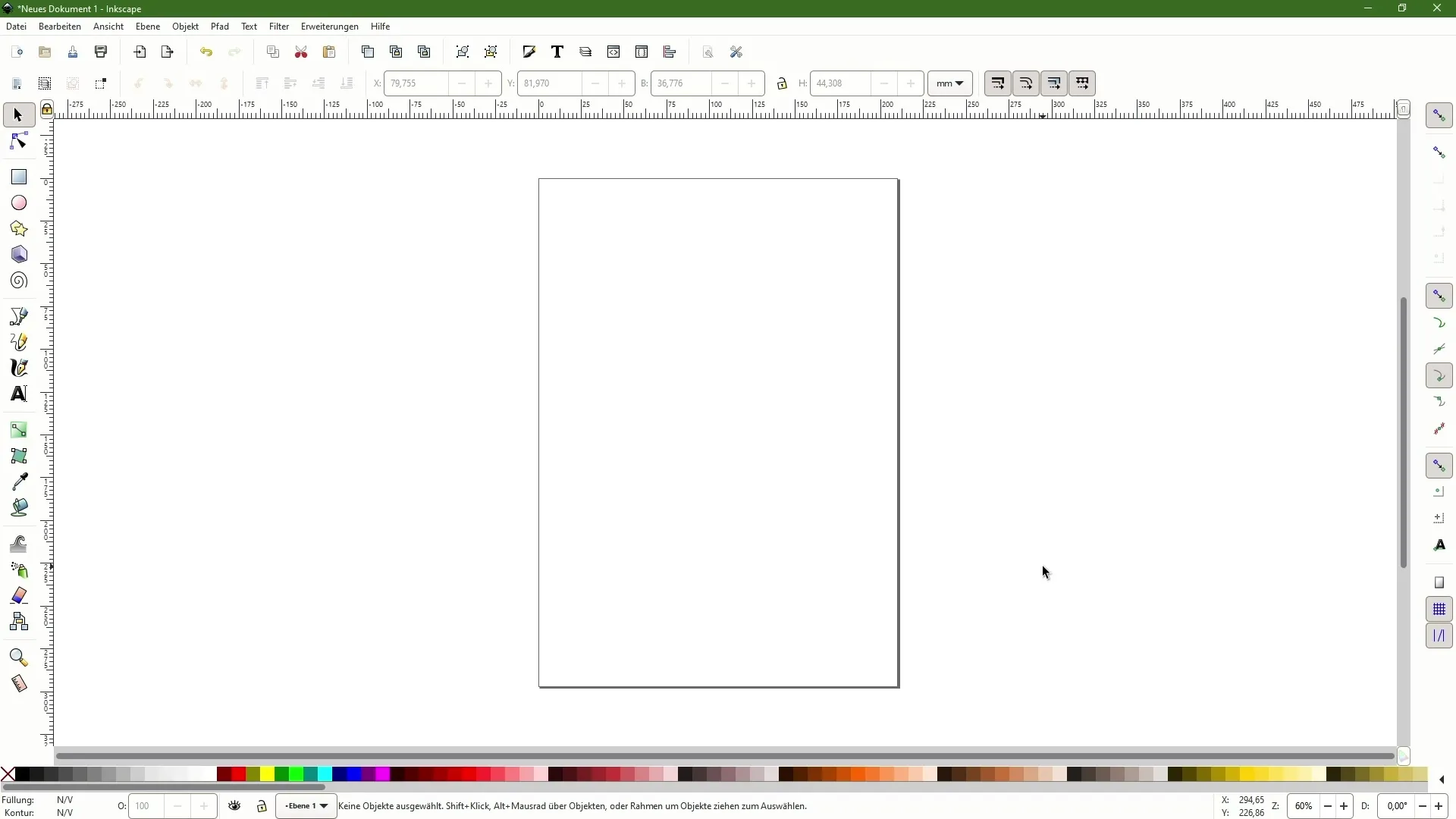This screenshot has width=1456, height=819.
Task: Toggle move gradients with objects
Action: [1054, 83]
